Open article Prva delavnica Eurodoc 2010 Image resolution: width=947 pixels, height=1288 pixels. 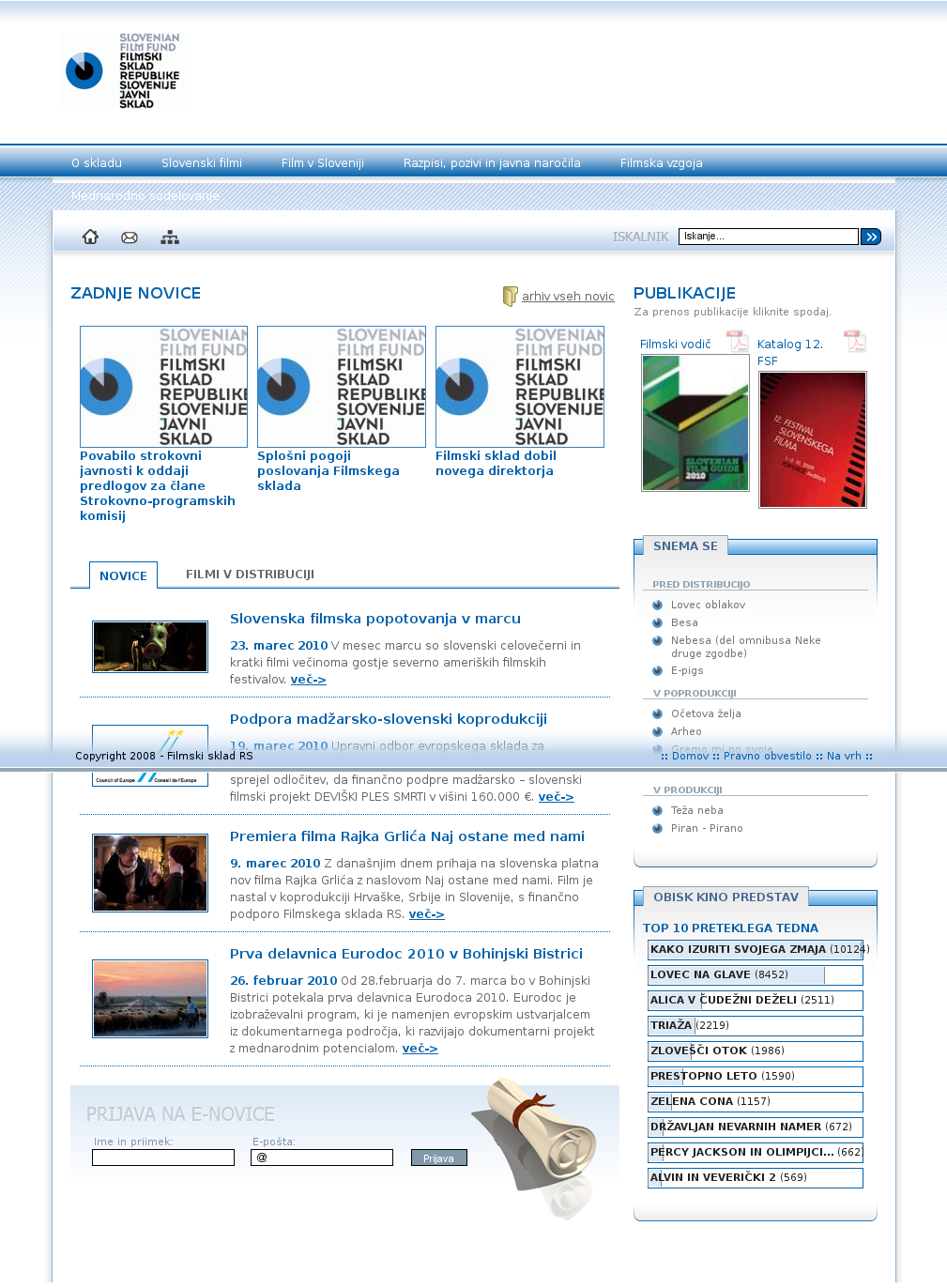(x=405, y=954)
